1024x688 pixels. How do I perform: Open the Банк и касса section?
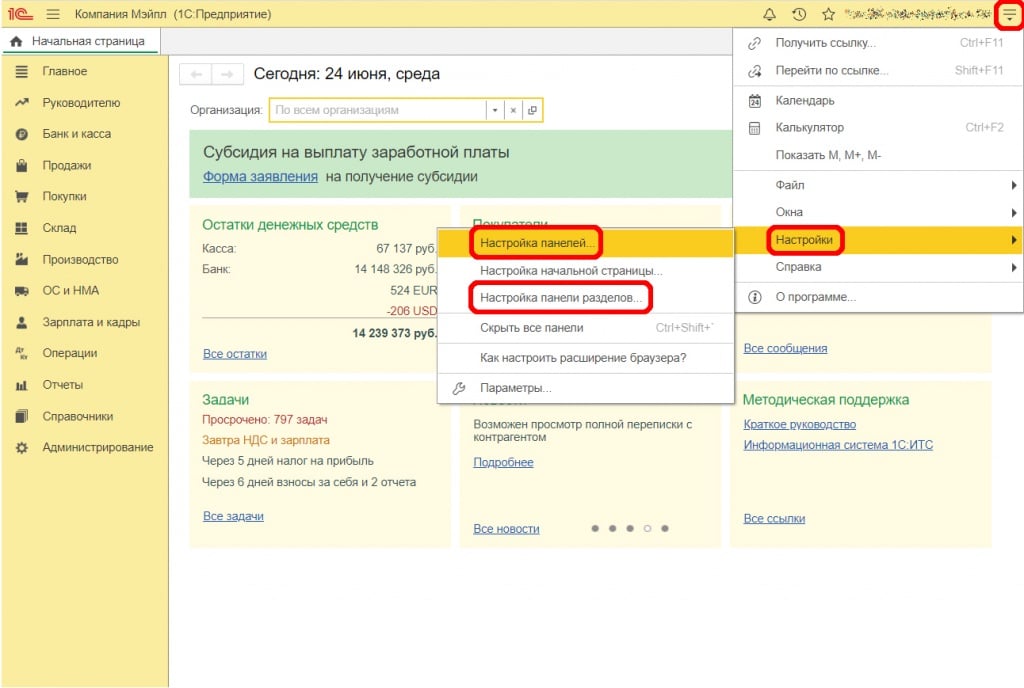[76, 134]
